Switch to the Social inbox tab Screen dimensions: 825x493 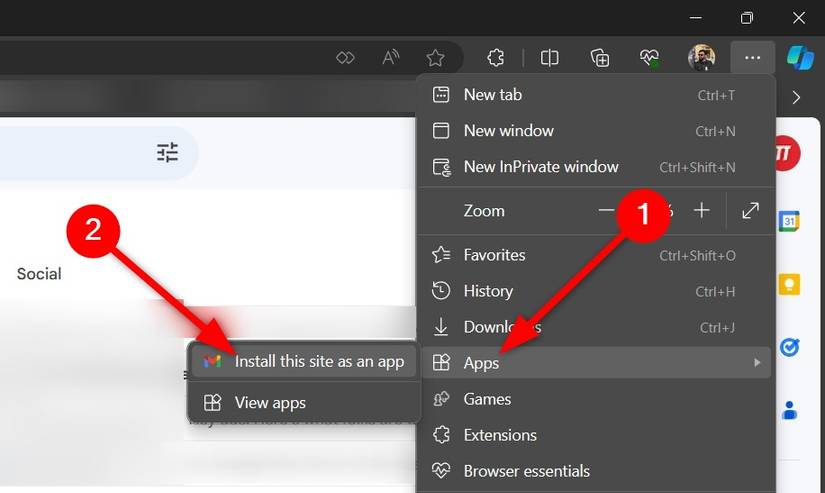click(39, 274)
